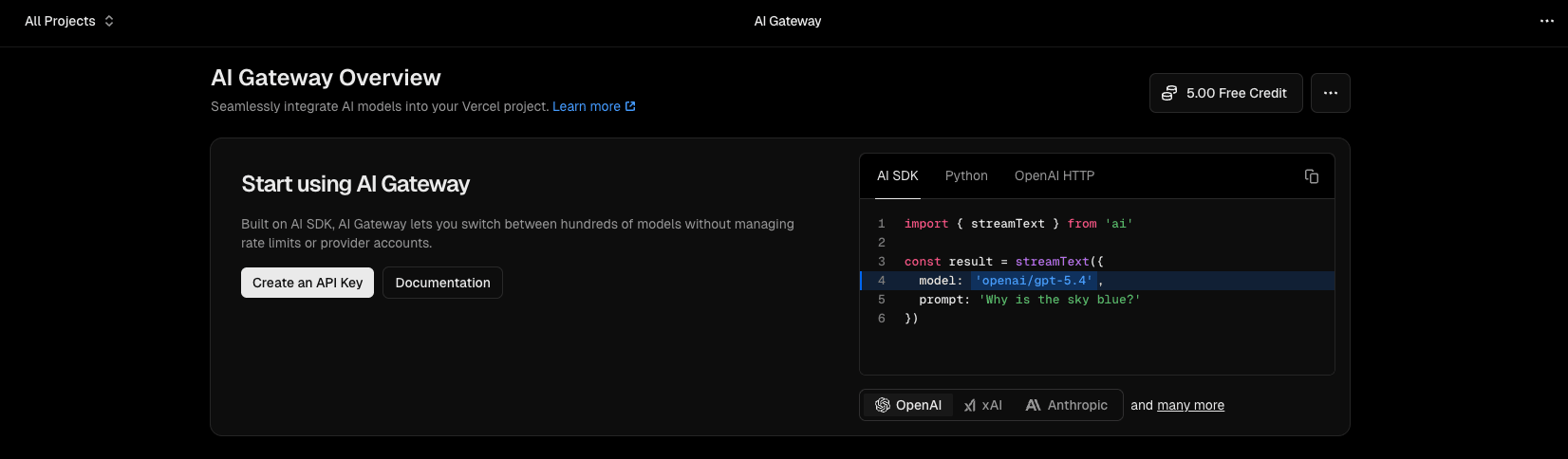Open the top-right three-dots menu in header bar
The height and width of the screenshot is (459, 1568).
click(x=1547, y=21)
